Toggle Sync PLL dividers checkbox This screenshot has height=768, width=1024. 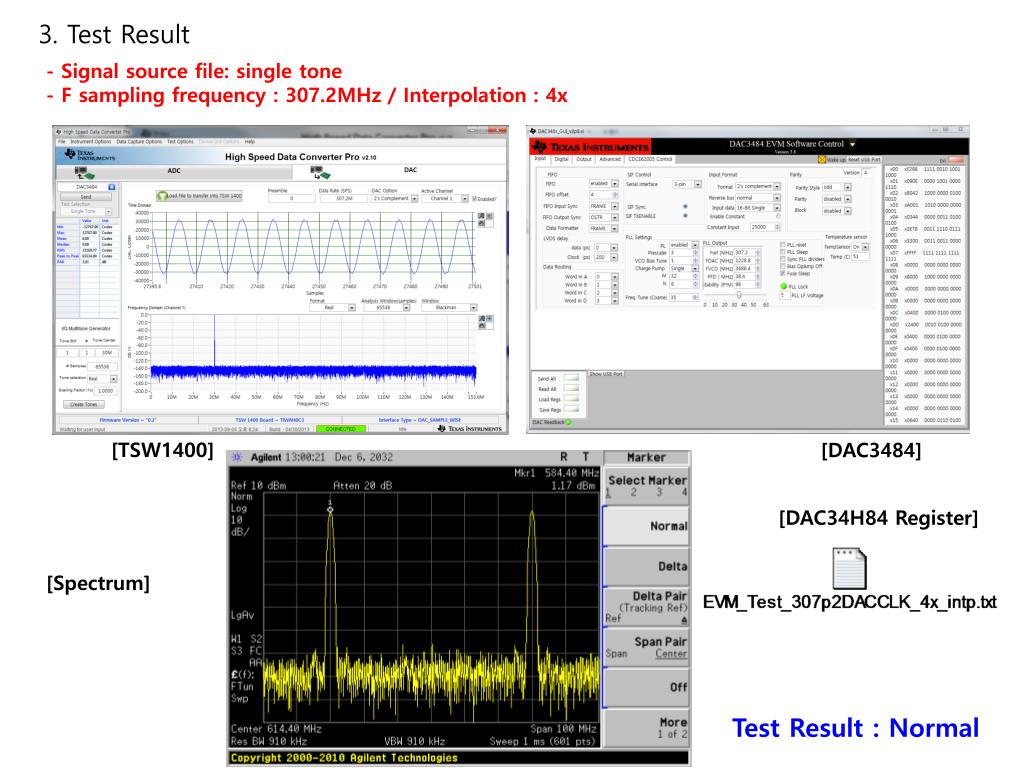coord(782,259)
